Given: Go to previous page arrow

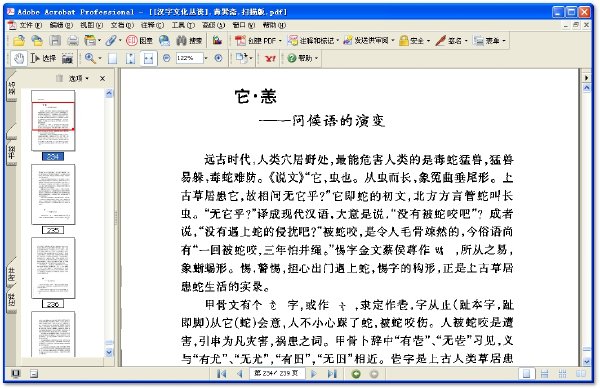Looking at the screenshot, I should coord(240,374).
